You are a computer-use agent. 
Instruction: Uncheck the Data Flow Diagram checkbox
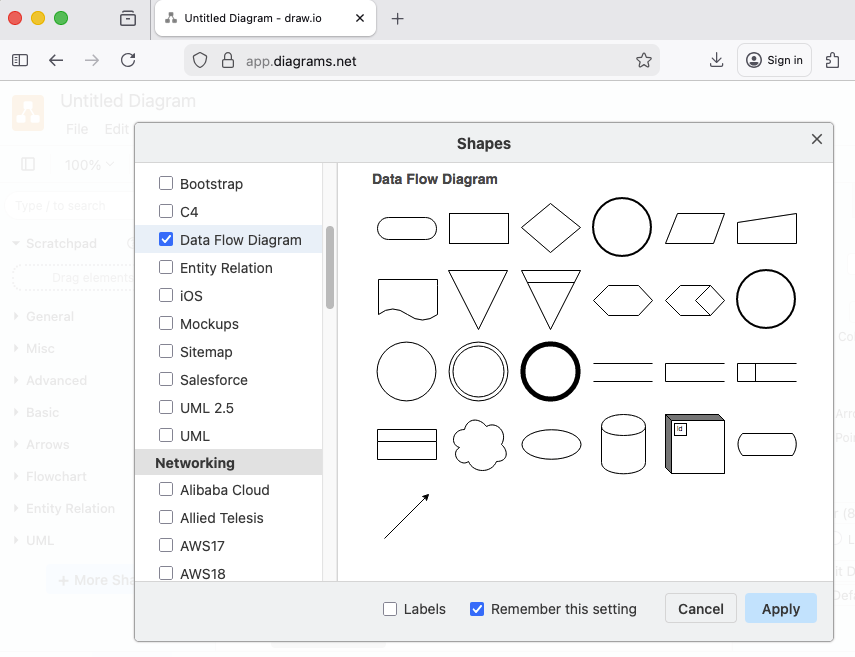tap(166, 240)
